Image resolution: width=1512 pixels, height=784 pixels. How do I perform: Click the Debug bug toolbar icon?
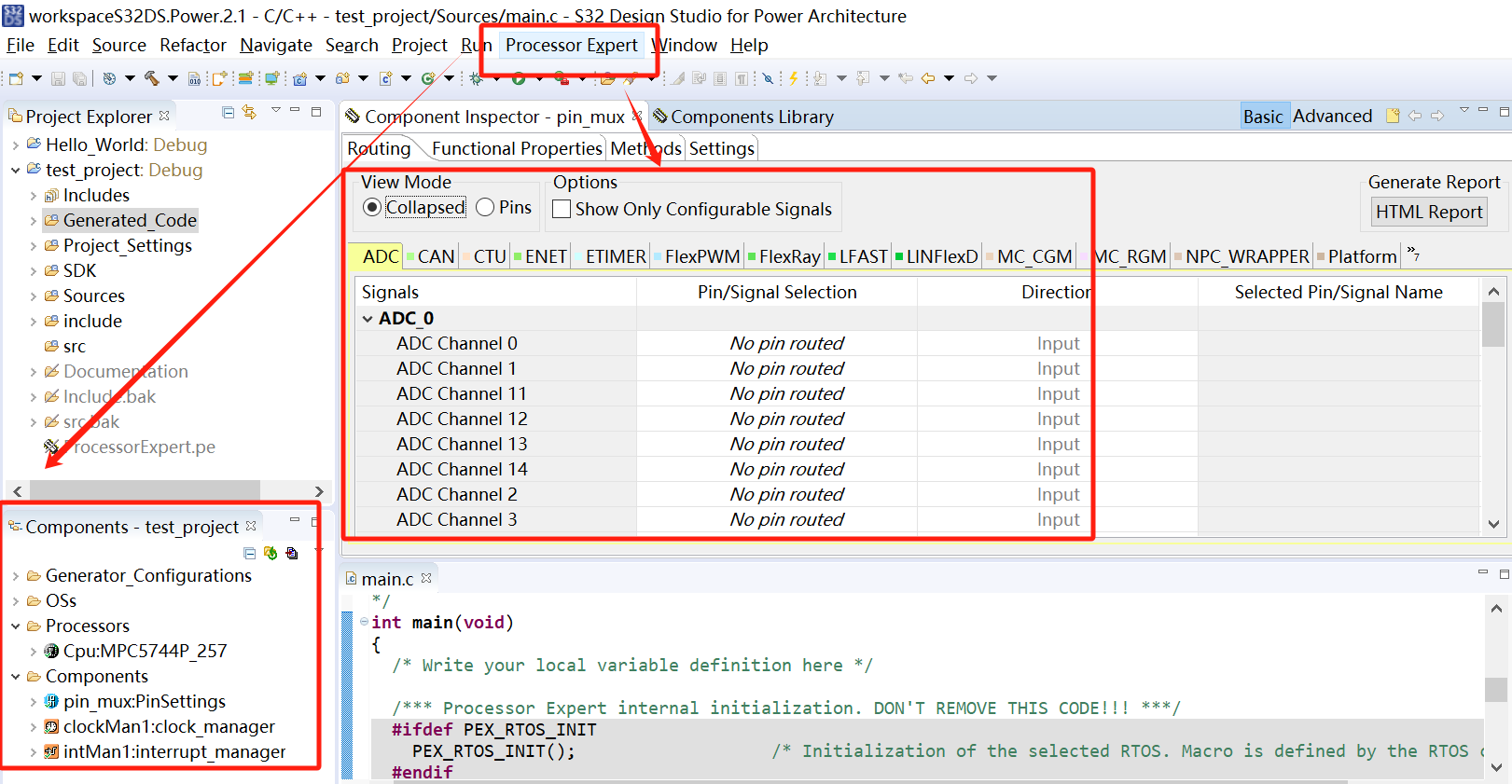point(476,78)
